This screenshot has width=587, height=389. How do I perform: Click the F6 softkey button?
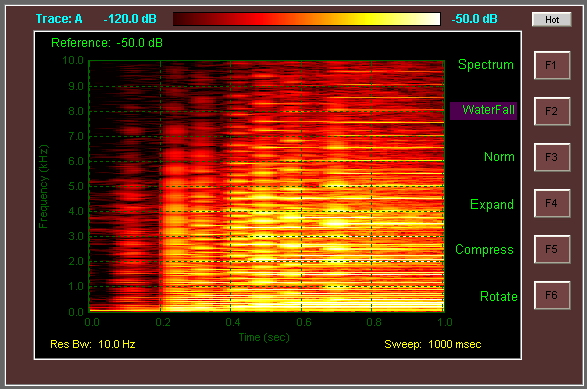(552, 295)
